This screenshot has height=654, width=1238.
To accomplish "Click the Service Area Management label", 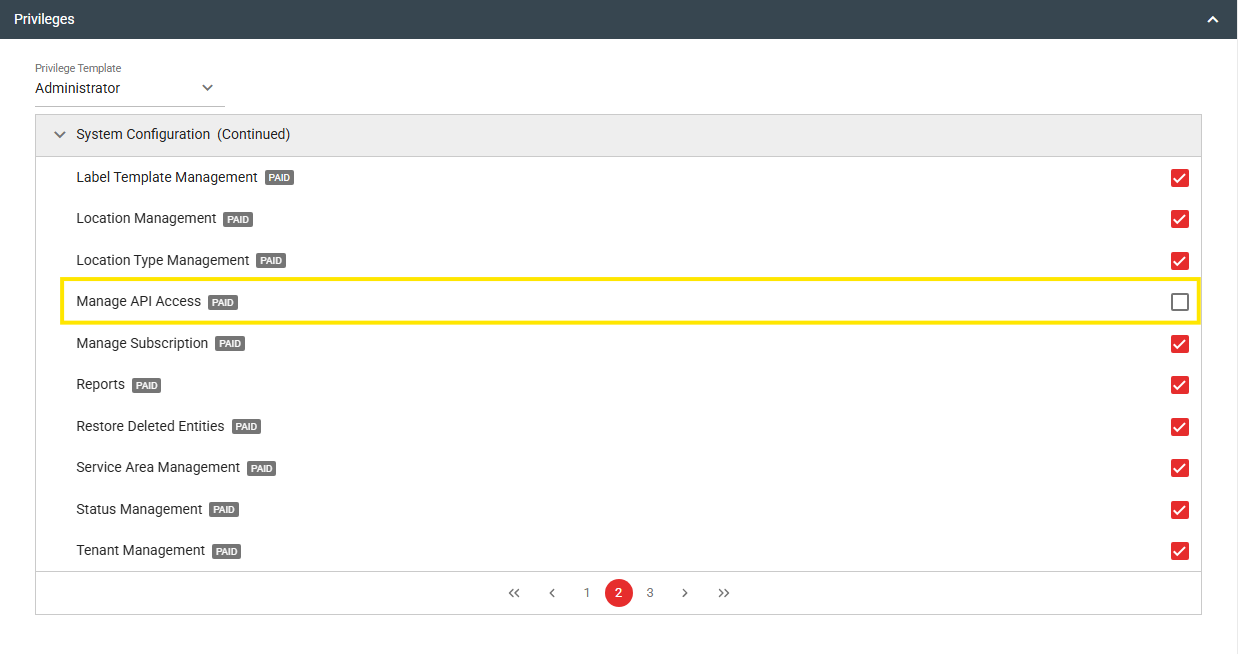I will [158, 467].
